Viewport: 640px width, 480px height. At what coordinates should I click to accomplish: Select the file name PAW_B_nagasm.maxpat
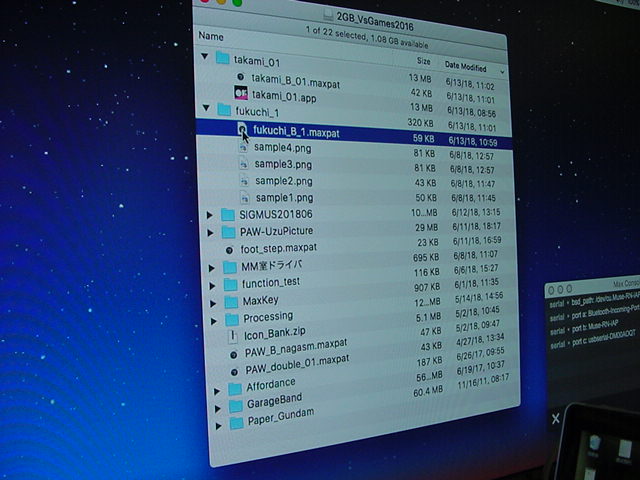(x=296, y=349)
